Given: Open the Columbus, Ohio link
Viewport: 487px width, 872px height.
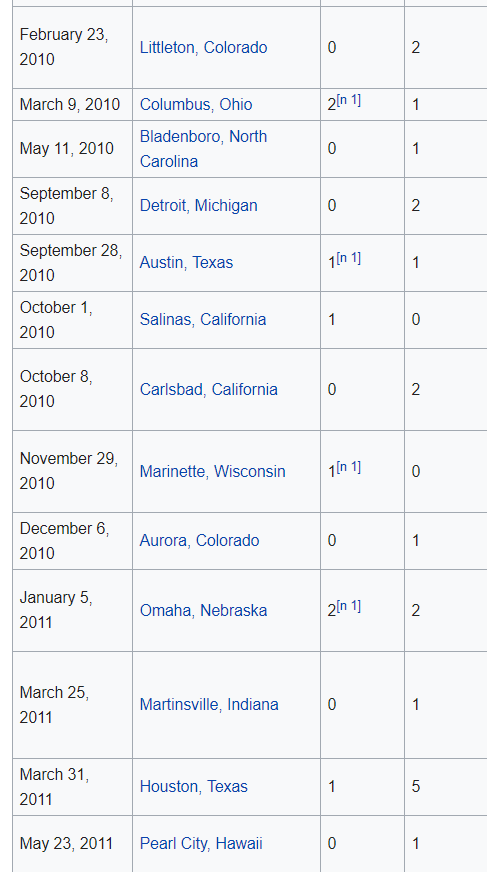Looking at the screenshot, I should point(196,105).
